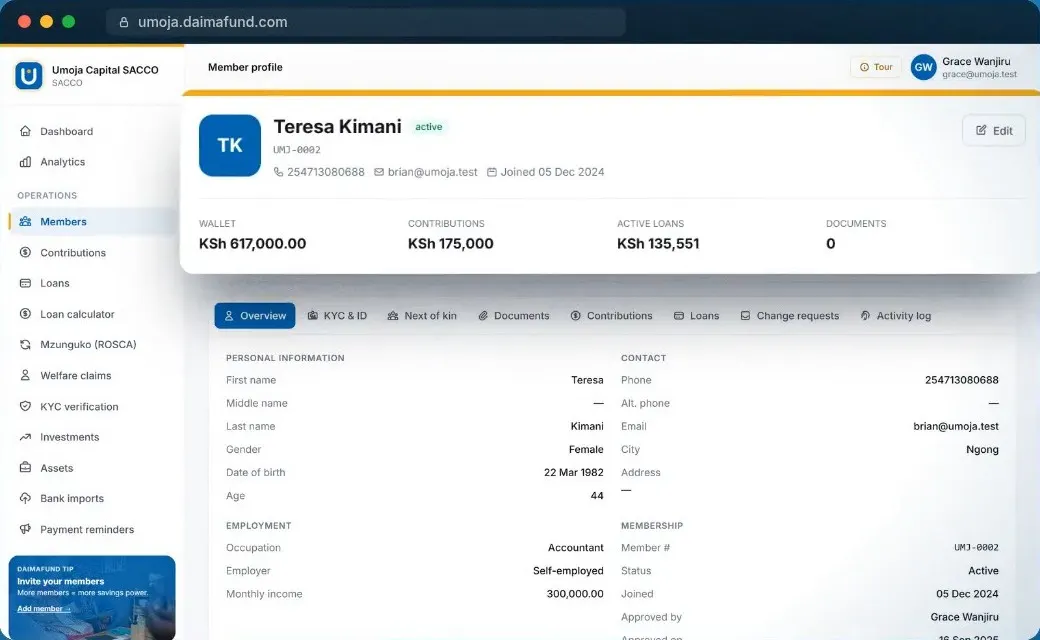Click the Add member link in tip card
1040x640 pixels.
tap(43, 609)
